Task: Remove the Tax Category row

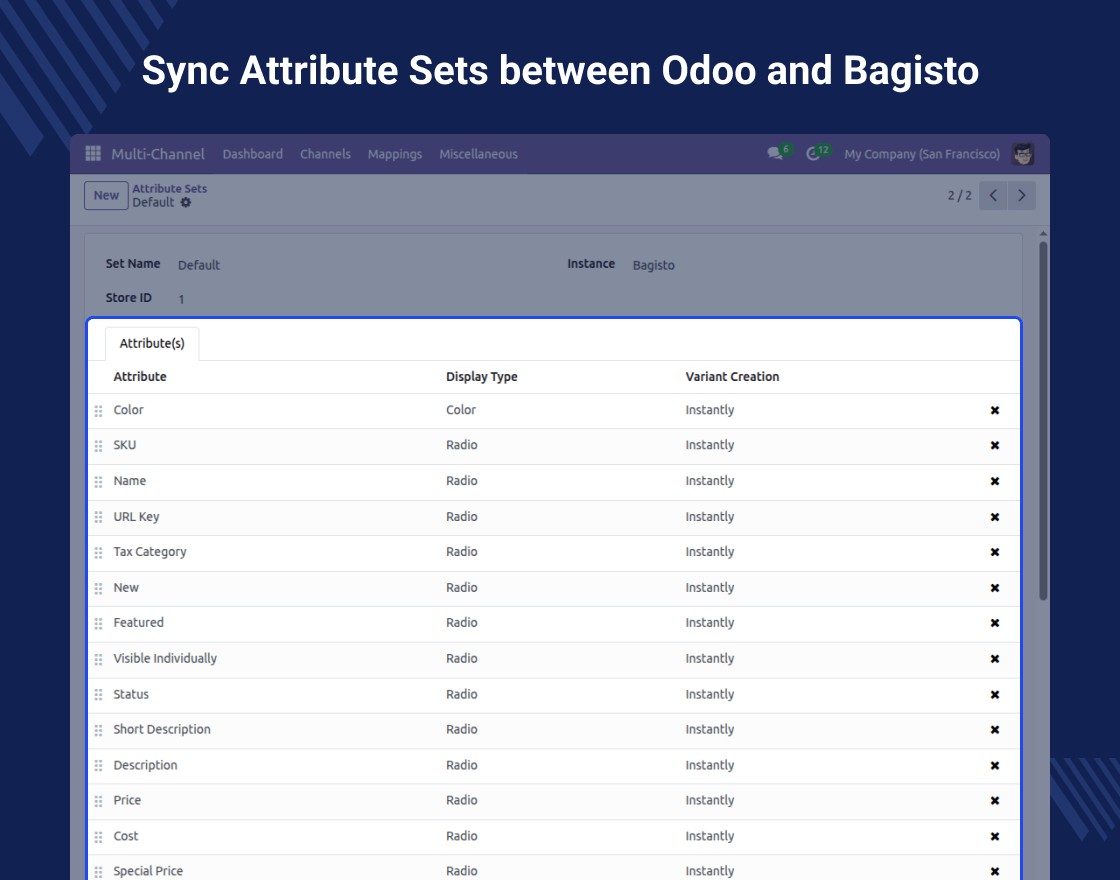Action: (x=994, y=552)
